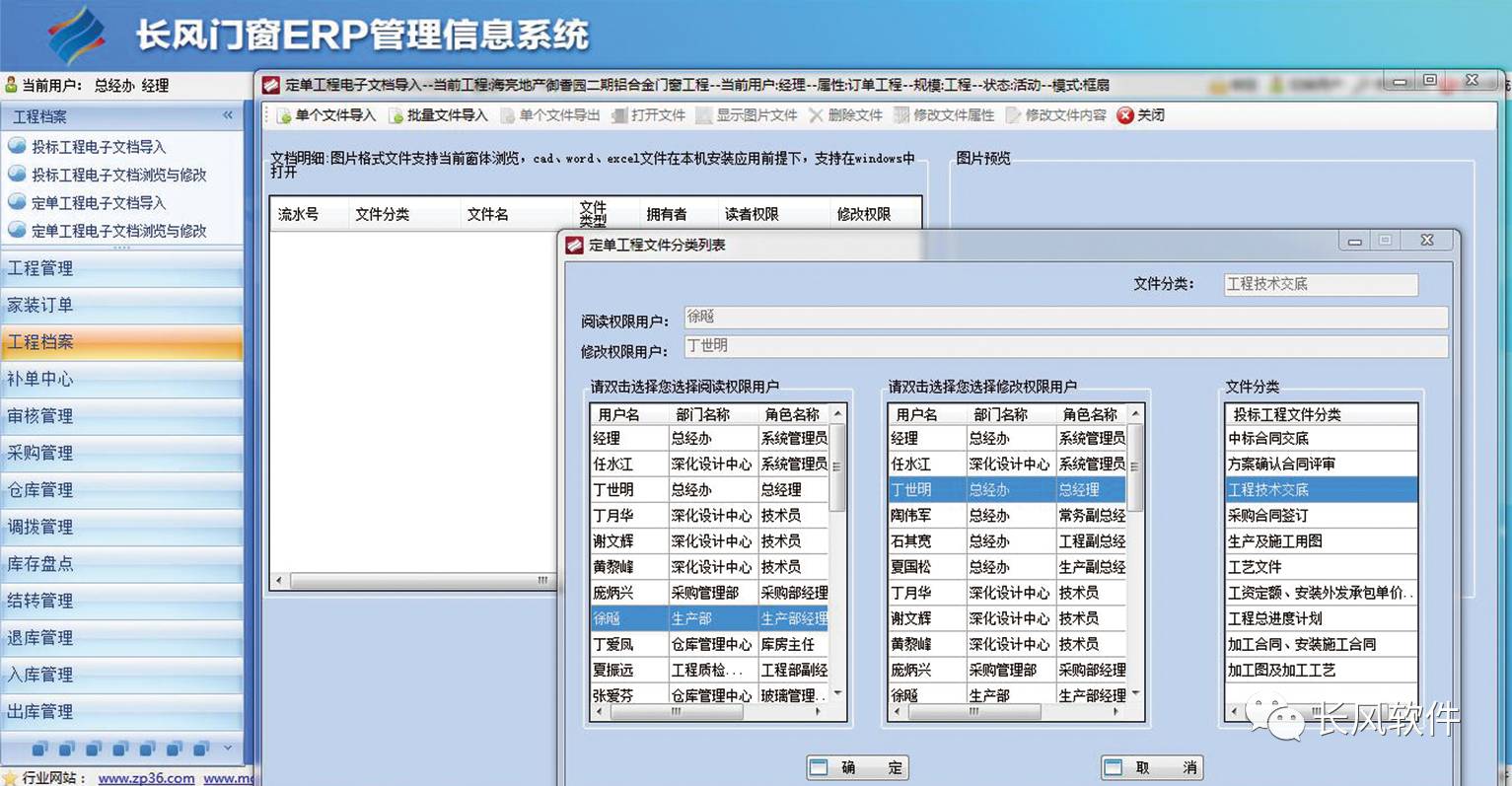Open the 仓库管理 sidebar menu
This screenshot has width=1512, height=786.
pyautogui.click(x=40, y=490)
